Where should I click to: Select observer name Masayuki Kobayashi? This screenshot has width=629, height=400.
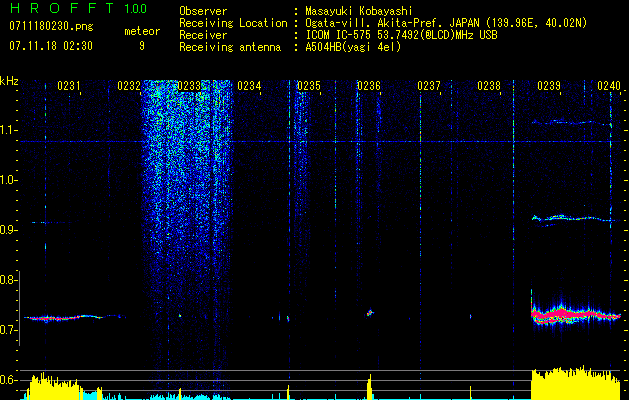[x=359, y=11]
